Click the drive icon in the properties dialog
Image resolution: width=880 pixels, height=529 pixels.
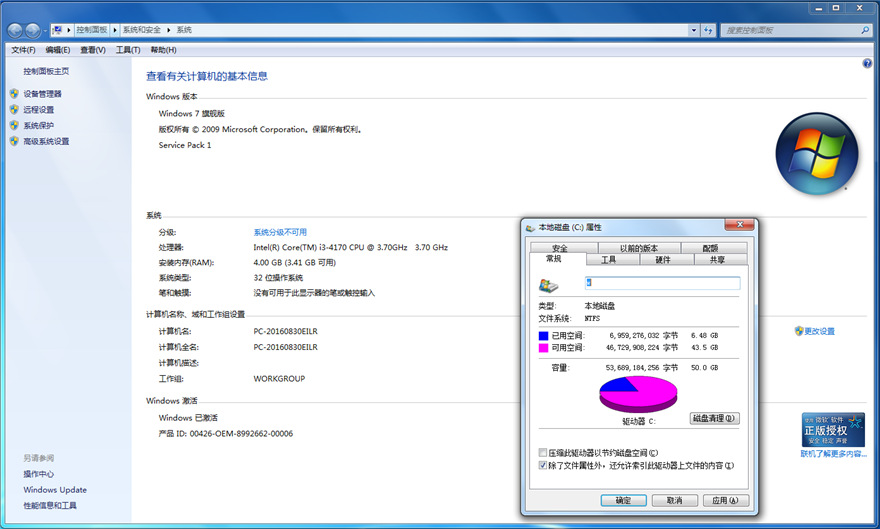548,285
